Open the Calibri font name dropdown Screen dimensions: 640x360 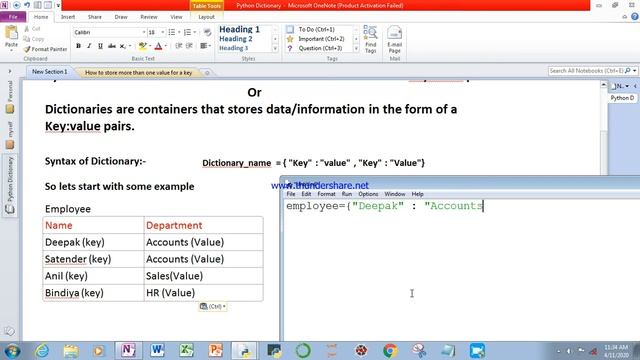144,32
